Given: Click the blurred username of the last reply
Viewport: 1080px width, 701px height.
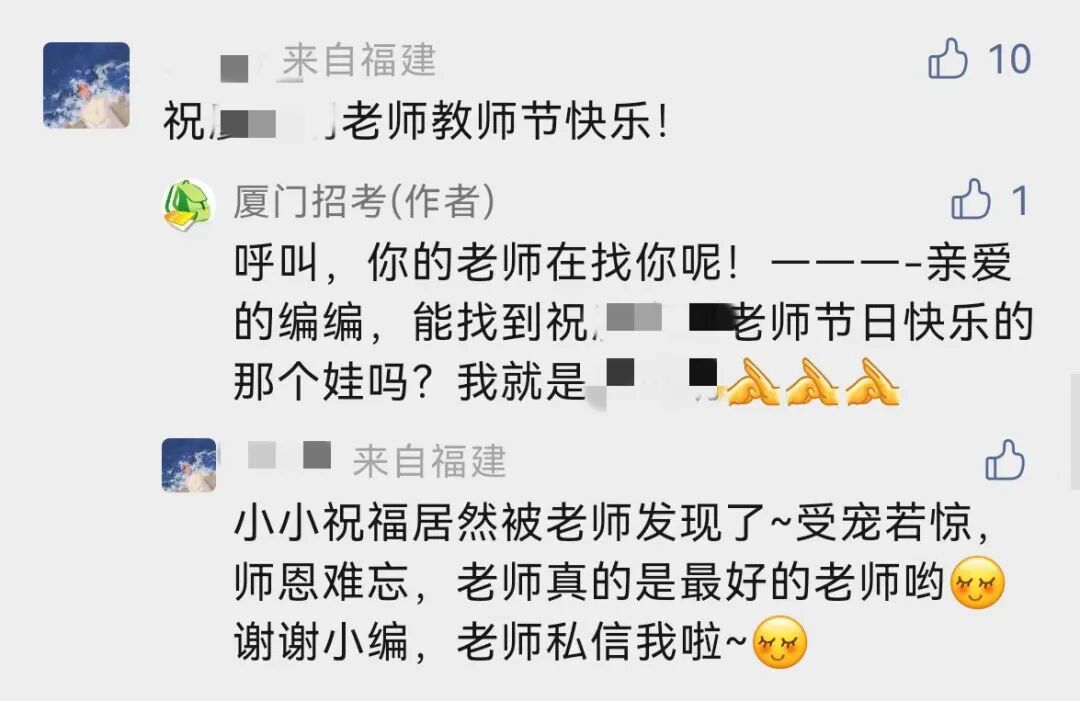Looking at the screenshot, I should 289,456.
